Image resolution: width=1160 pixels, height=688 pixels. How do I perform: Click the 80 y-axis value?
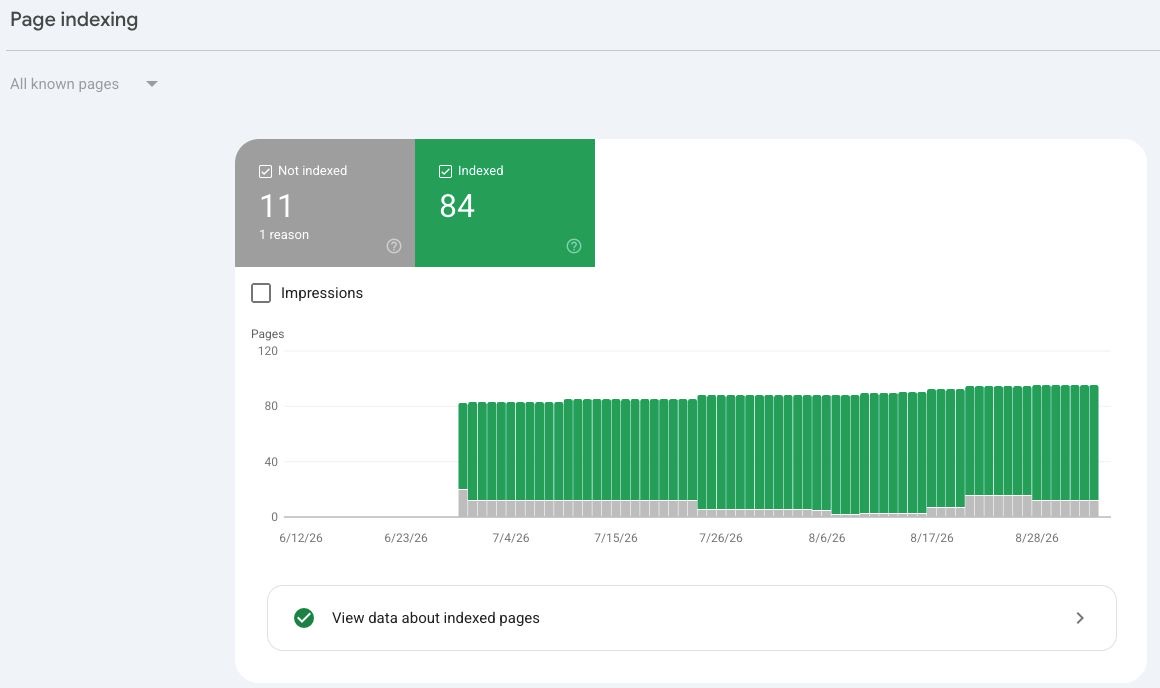(x=272, y=406)
